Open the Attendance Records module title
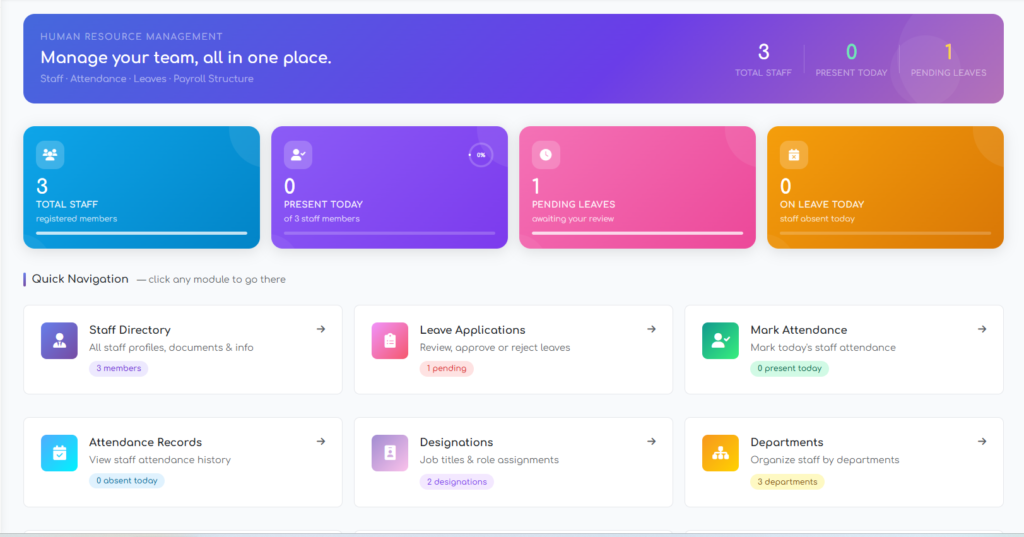Viewport: 1024px width, 537px height. [x=145, y=442]
